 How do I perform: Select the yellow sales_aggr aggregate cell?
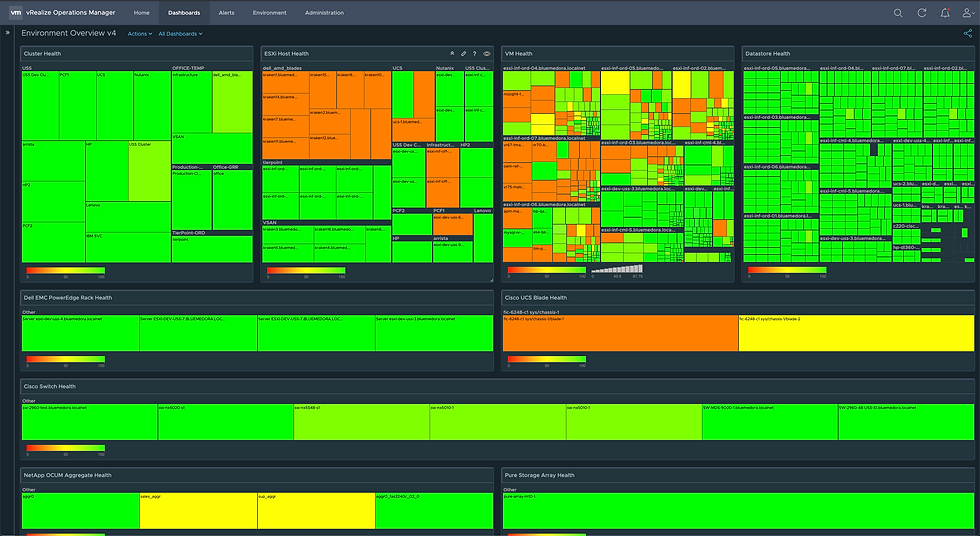tap(198, 511)
